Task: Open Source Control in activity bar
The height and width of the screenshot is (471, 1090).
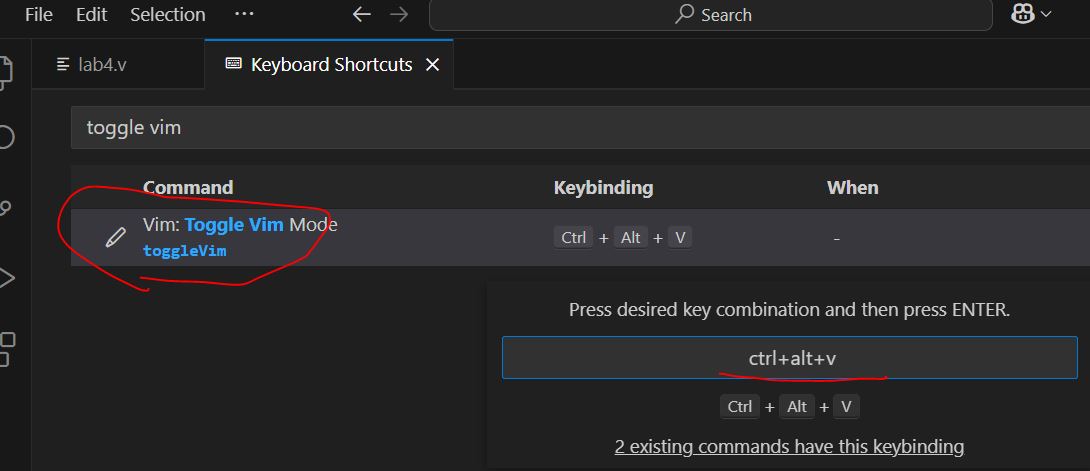Action: pyautogui.click(x=6, y=208)
